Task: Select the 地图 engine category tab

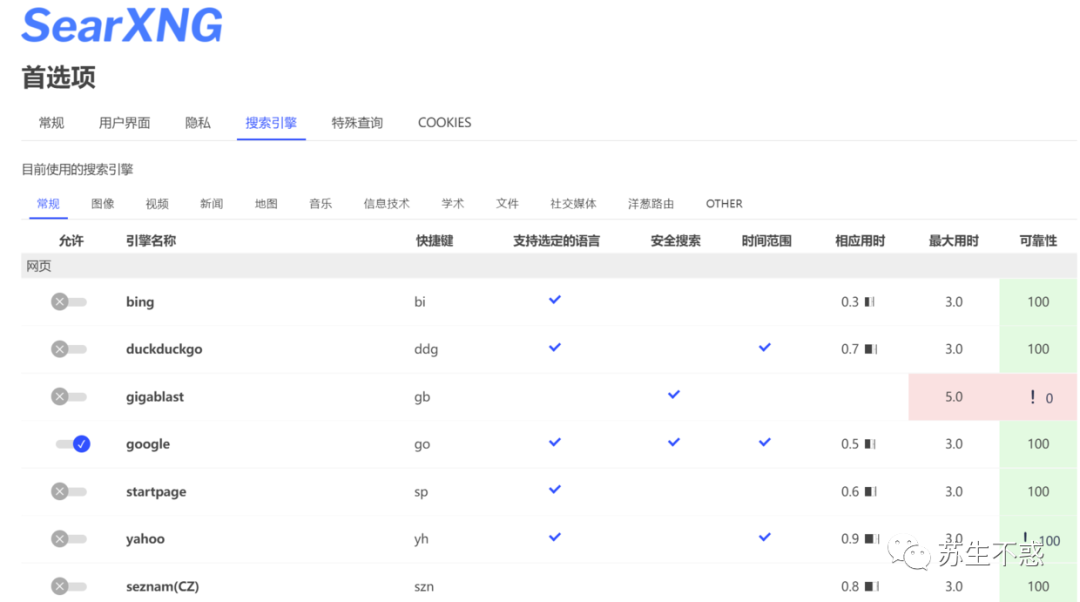Action: point(266,204)
